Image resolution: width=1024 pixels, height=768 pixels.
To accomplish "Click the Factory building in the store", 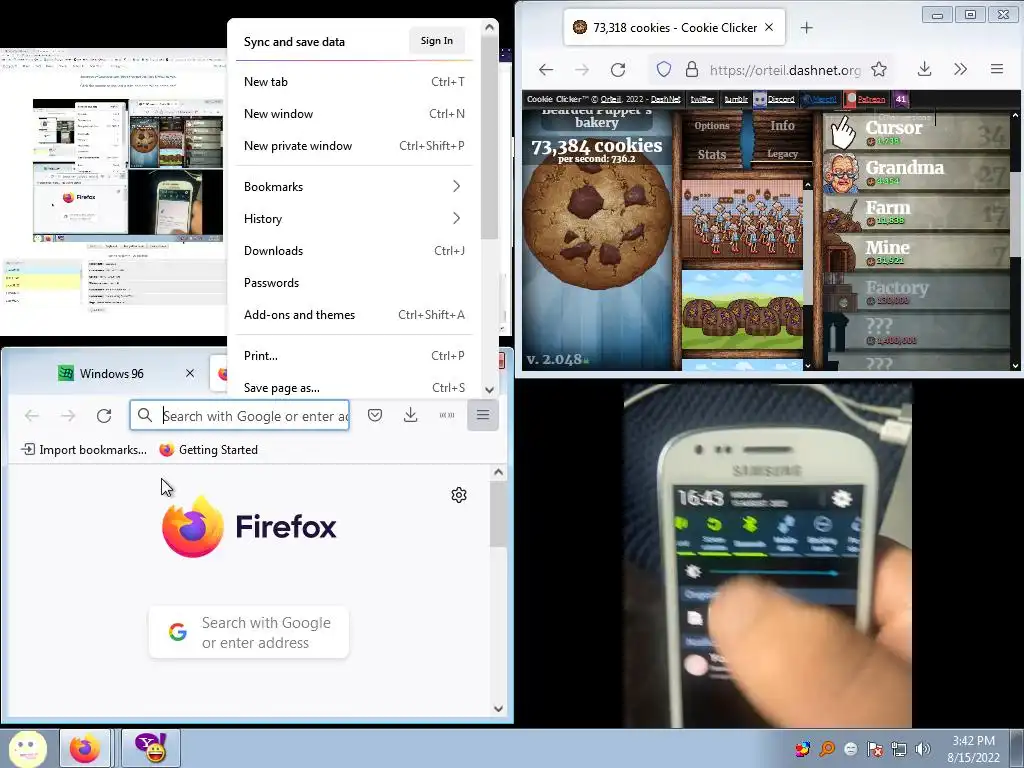I will (917, 293).
